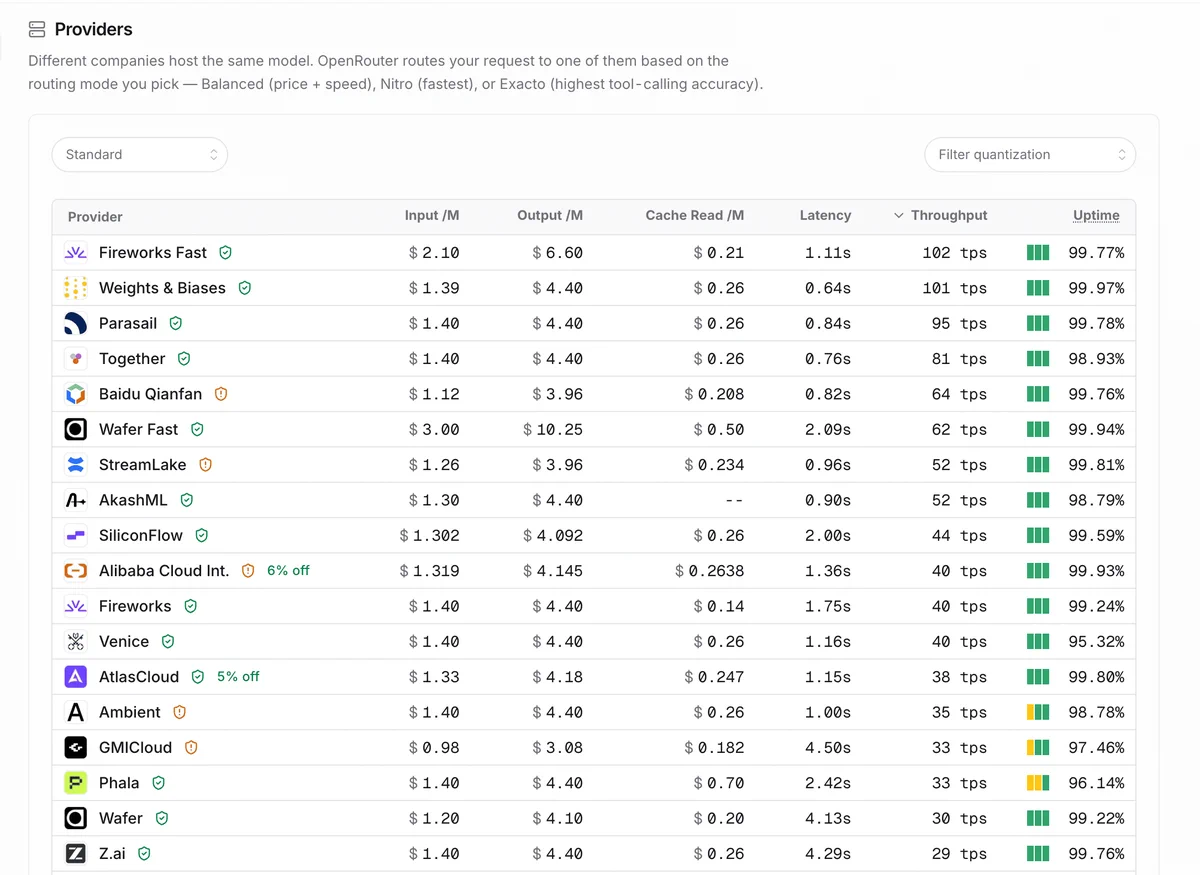Click the green shield beside Weights & Biases

coord(245,288)
